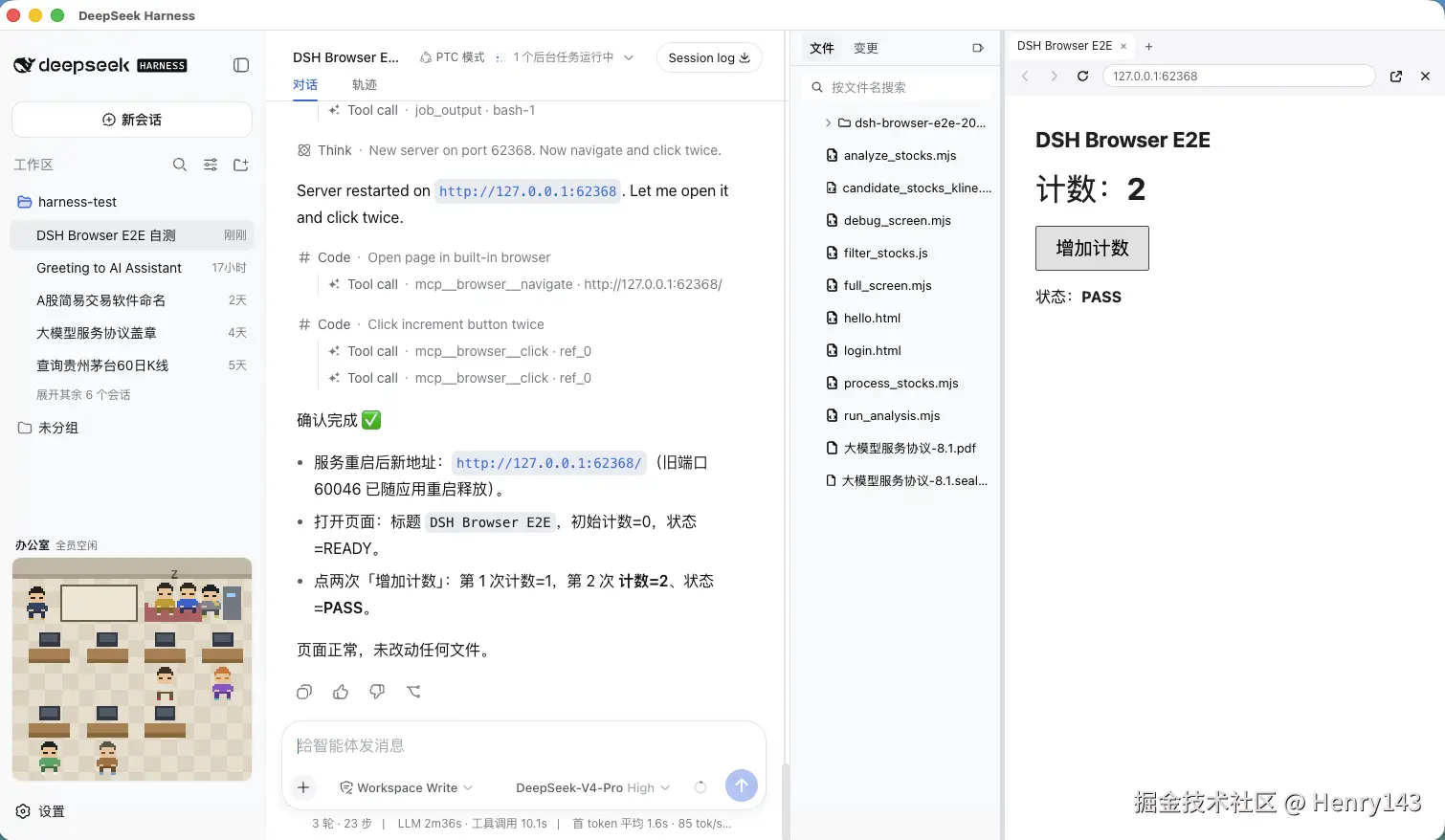Viewport: 1445px width, 840px height.
Task: Download the Session log
Action: pyautogui.click(x=709, y=57)
